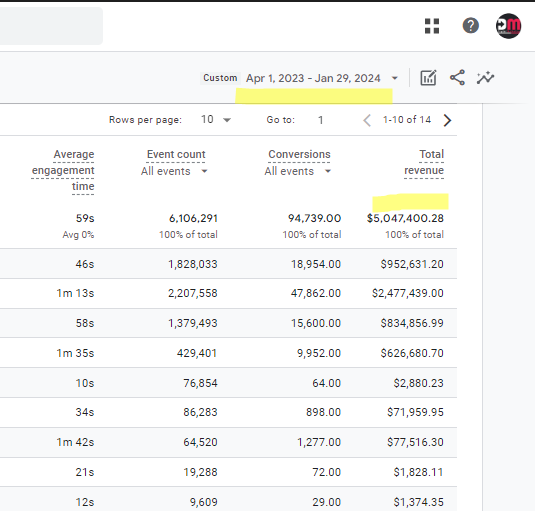Screen dimensions: 535x511
Task: Go to the previous page of rows
Action: click(x=367, y=120)
